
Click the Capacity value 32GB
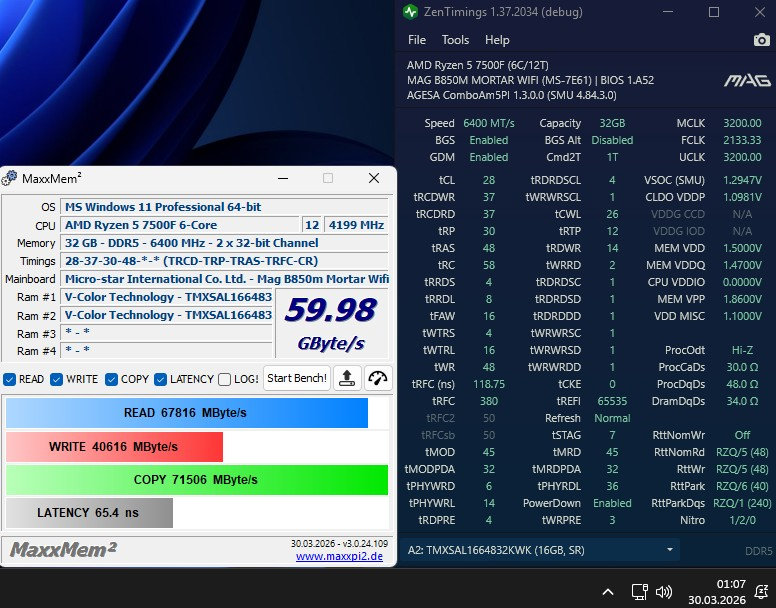(612, 123)
